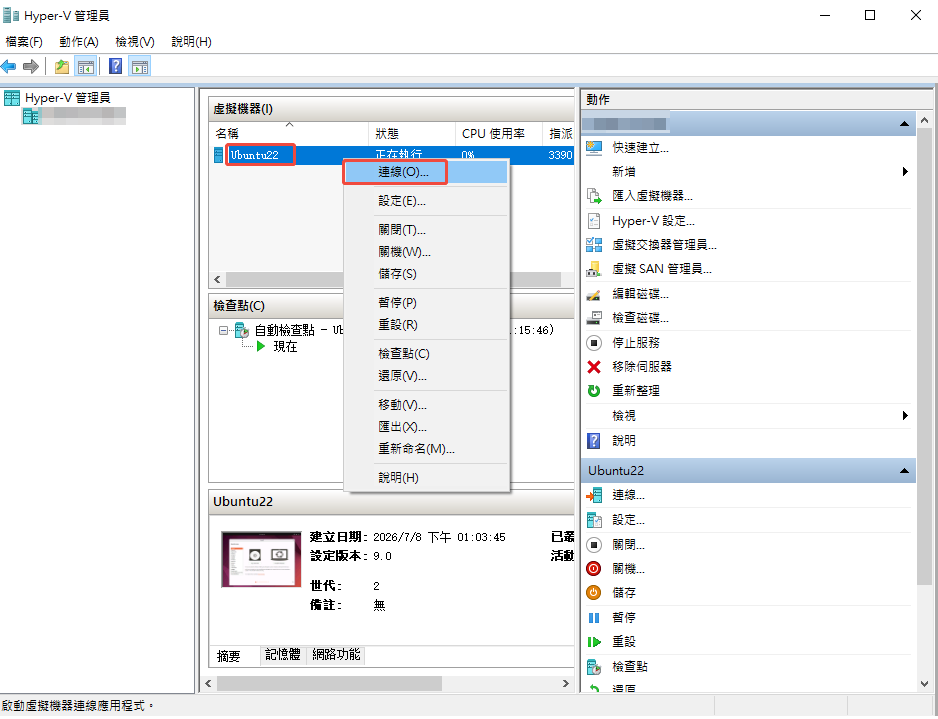938x719 pixels.
Task: Click the 檢查點 action icon in Actions pane
Action: coord(593,667)
